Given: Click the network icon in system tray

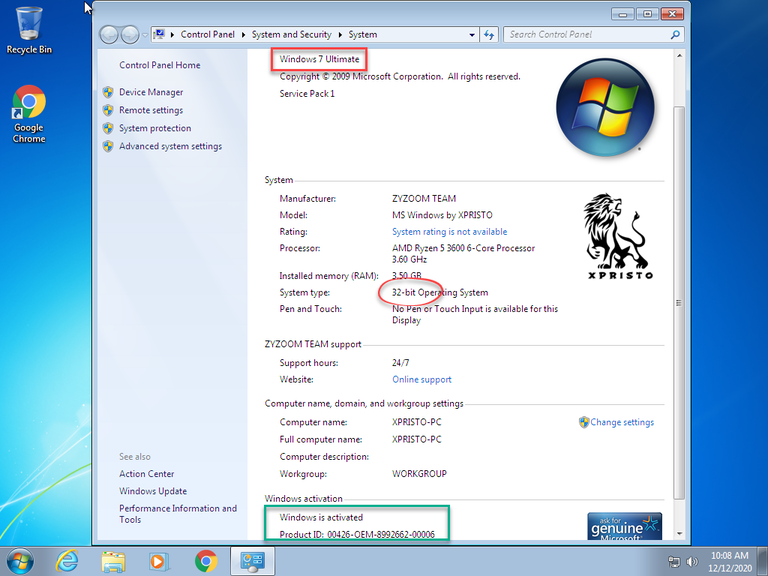Looking at the screenshot, I should pos(674,562).
